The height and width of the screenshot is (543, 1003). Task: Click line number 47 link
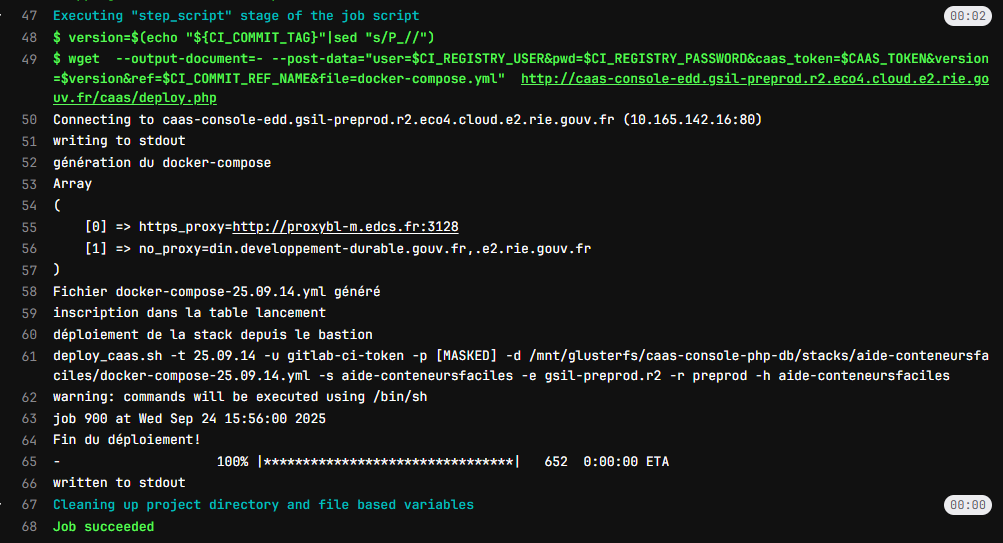click(x=29, y=16)
